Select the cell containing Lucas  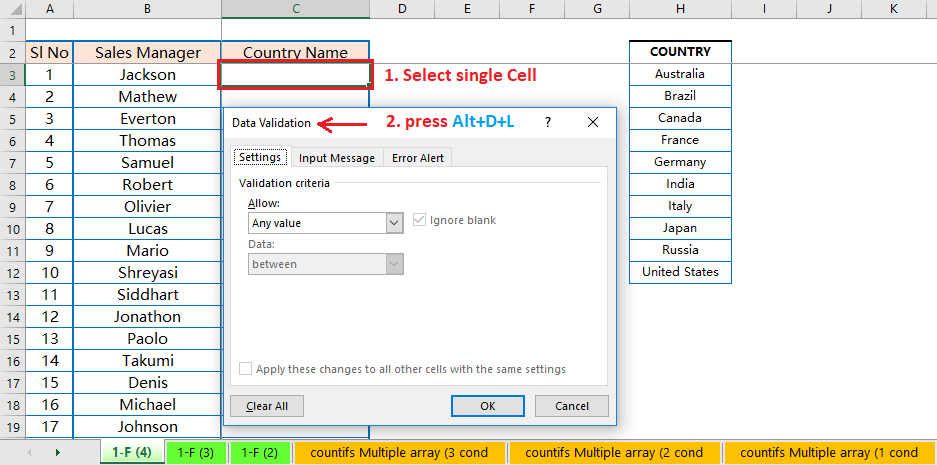point(147,229)
